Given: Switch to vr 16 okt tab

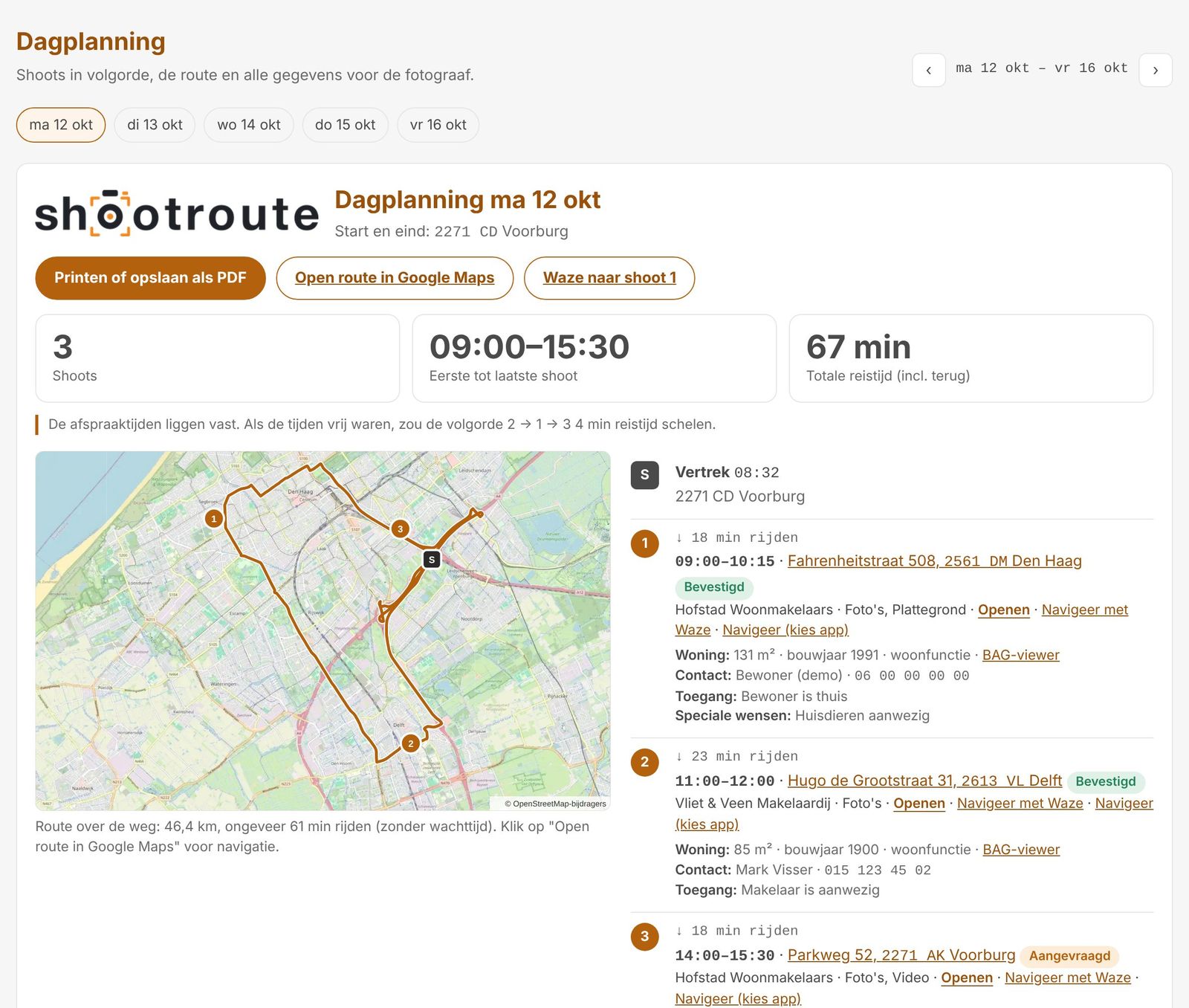Looking at the screenshot, I should click(438, 125).
